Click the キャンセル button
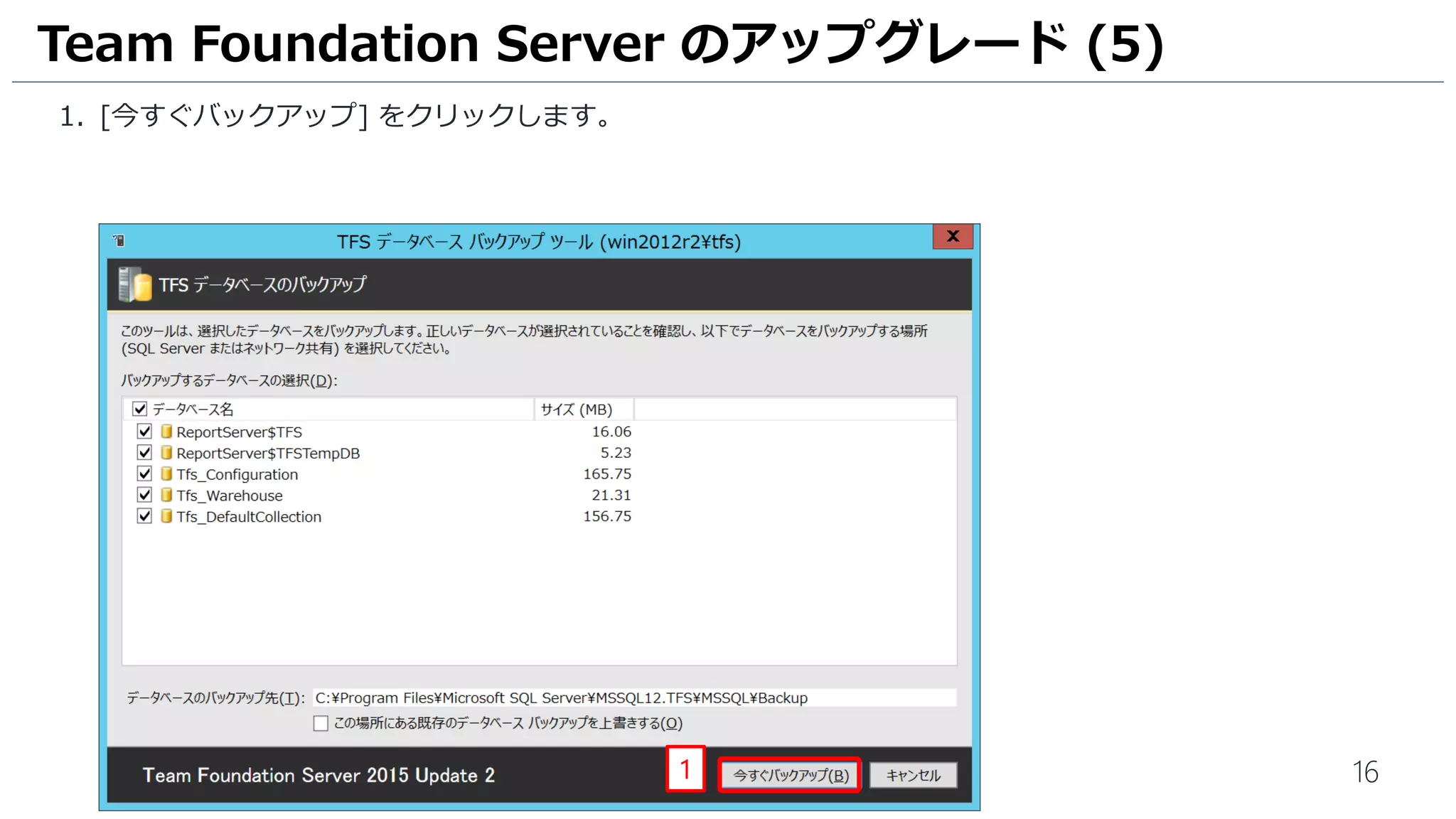Viewport: 1456px width, 819px height. pos(914,775)
